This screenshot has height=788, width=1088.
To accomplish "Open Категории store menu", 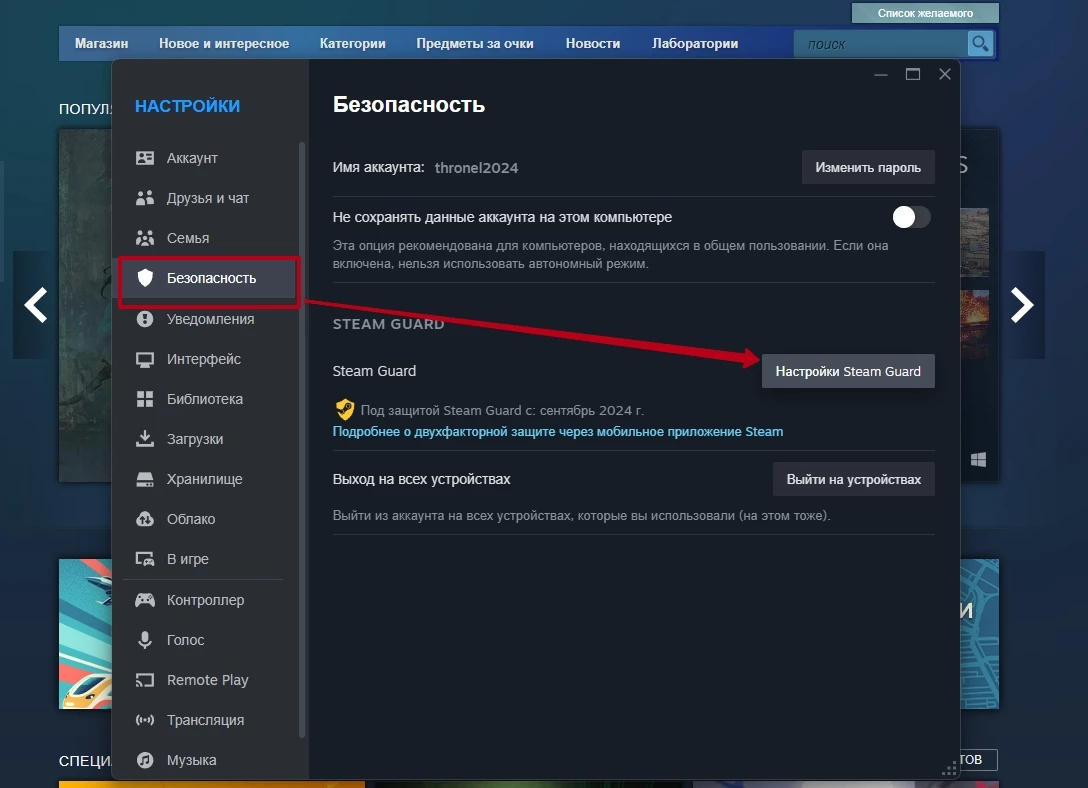I will pos(352,44).
